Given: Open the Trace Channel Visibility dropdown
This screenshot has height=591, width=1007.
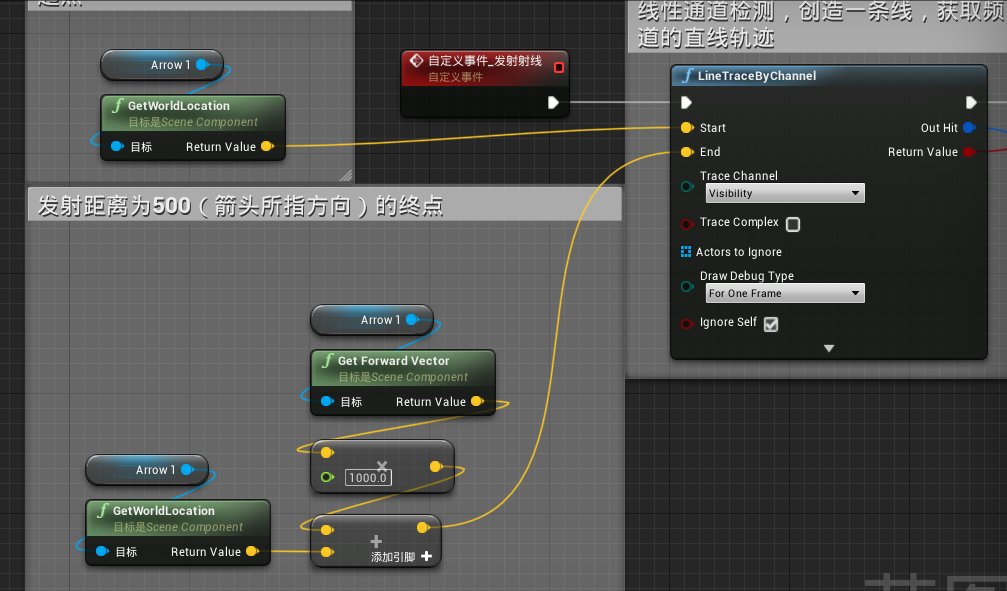Looking at the screenshot, I should click(x=784, y=193).
